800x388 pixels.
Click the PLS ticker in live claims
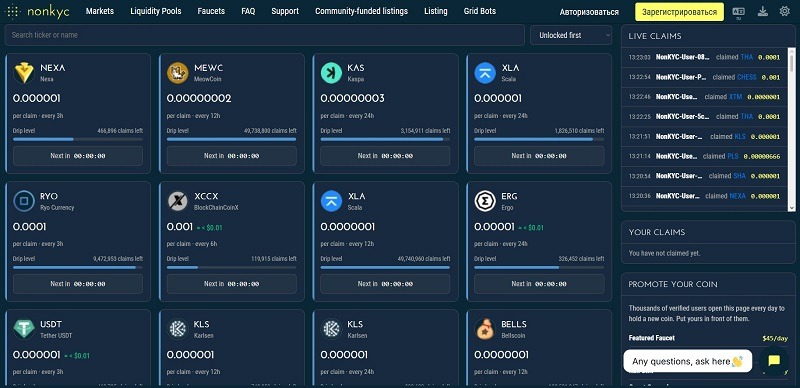click(x=733, y=156)
